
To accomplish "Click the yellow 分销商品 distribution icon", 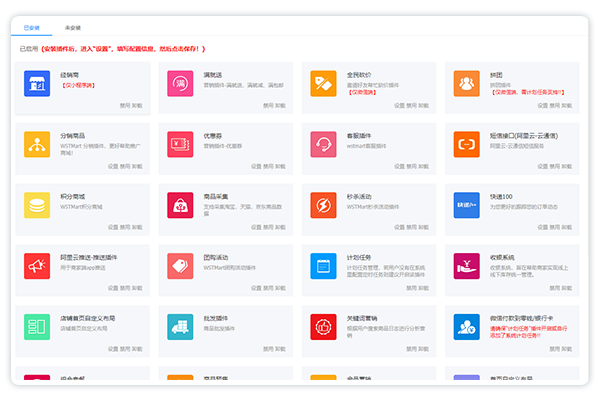I will [x=37, y=144].
